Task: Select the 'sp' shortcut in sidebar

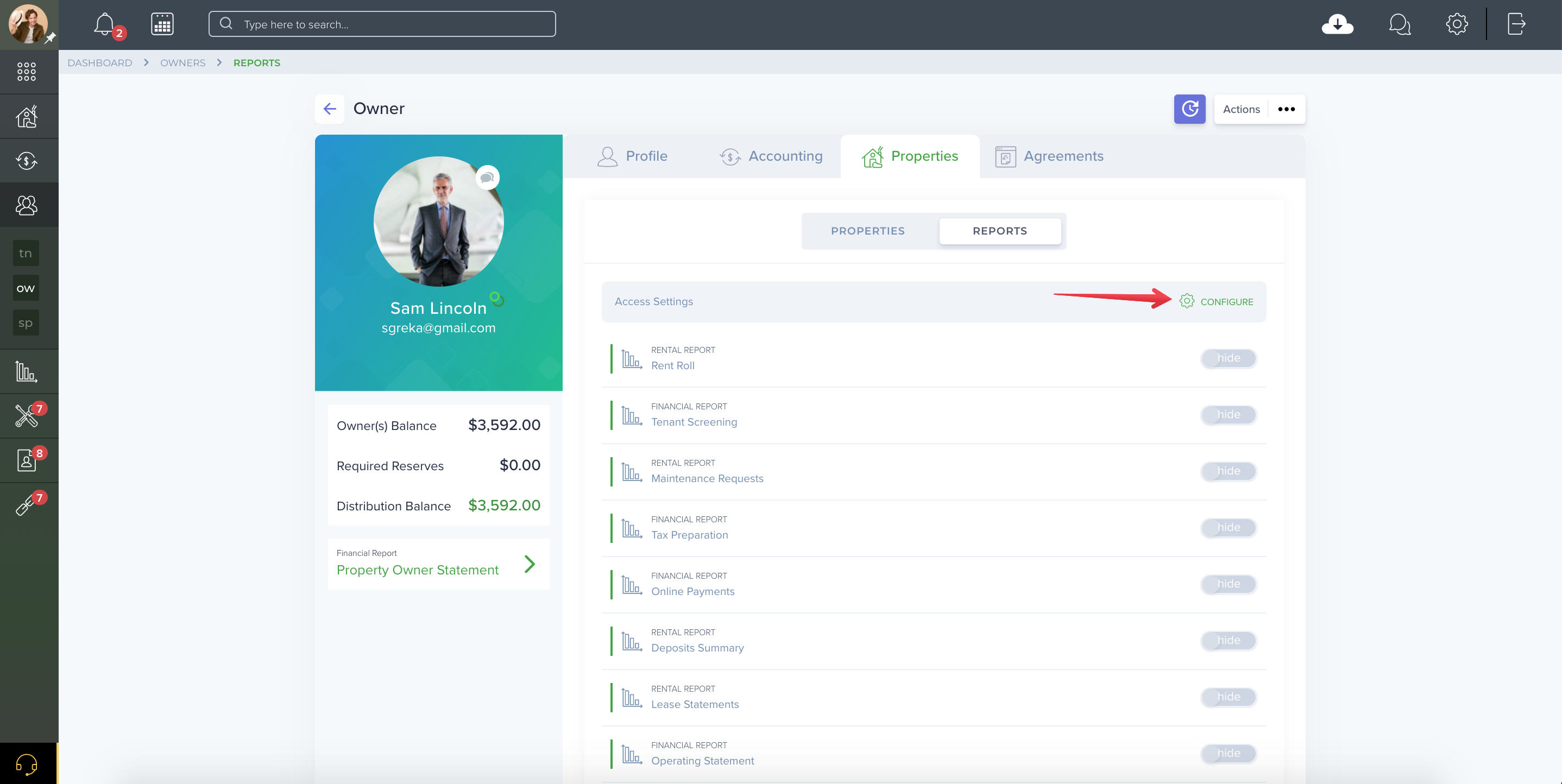Action: click(26, 323)
